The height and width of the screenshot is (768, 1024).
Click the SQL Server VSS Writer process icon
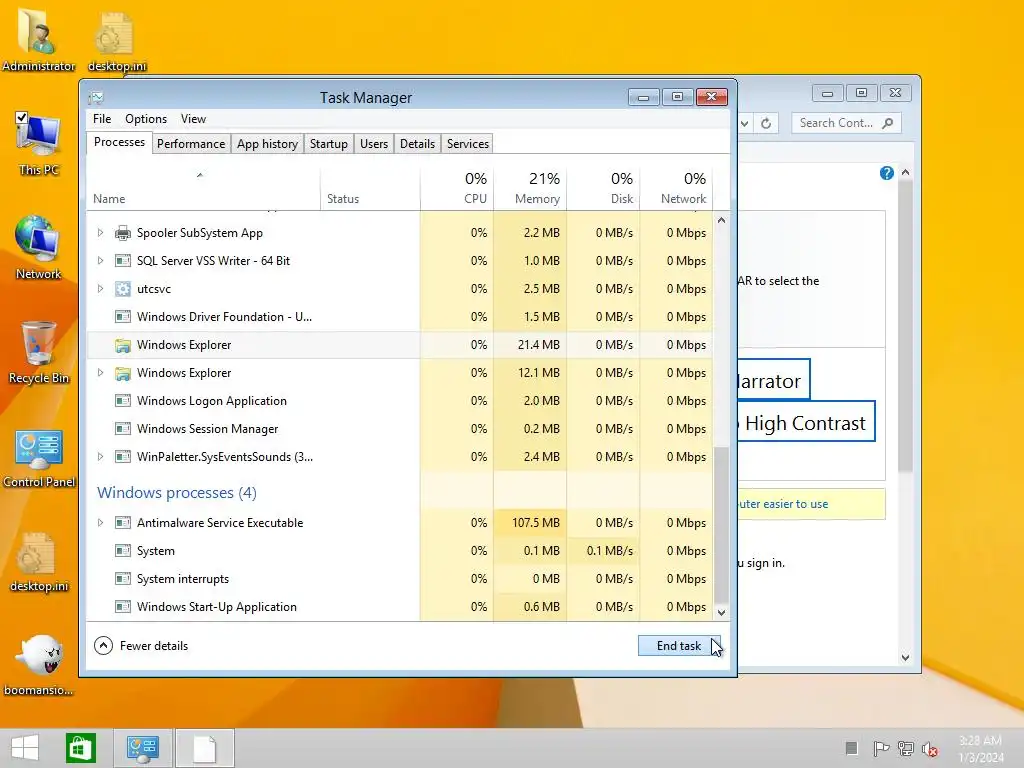pos(123,261)
